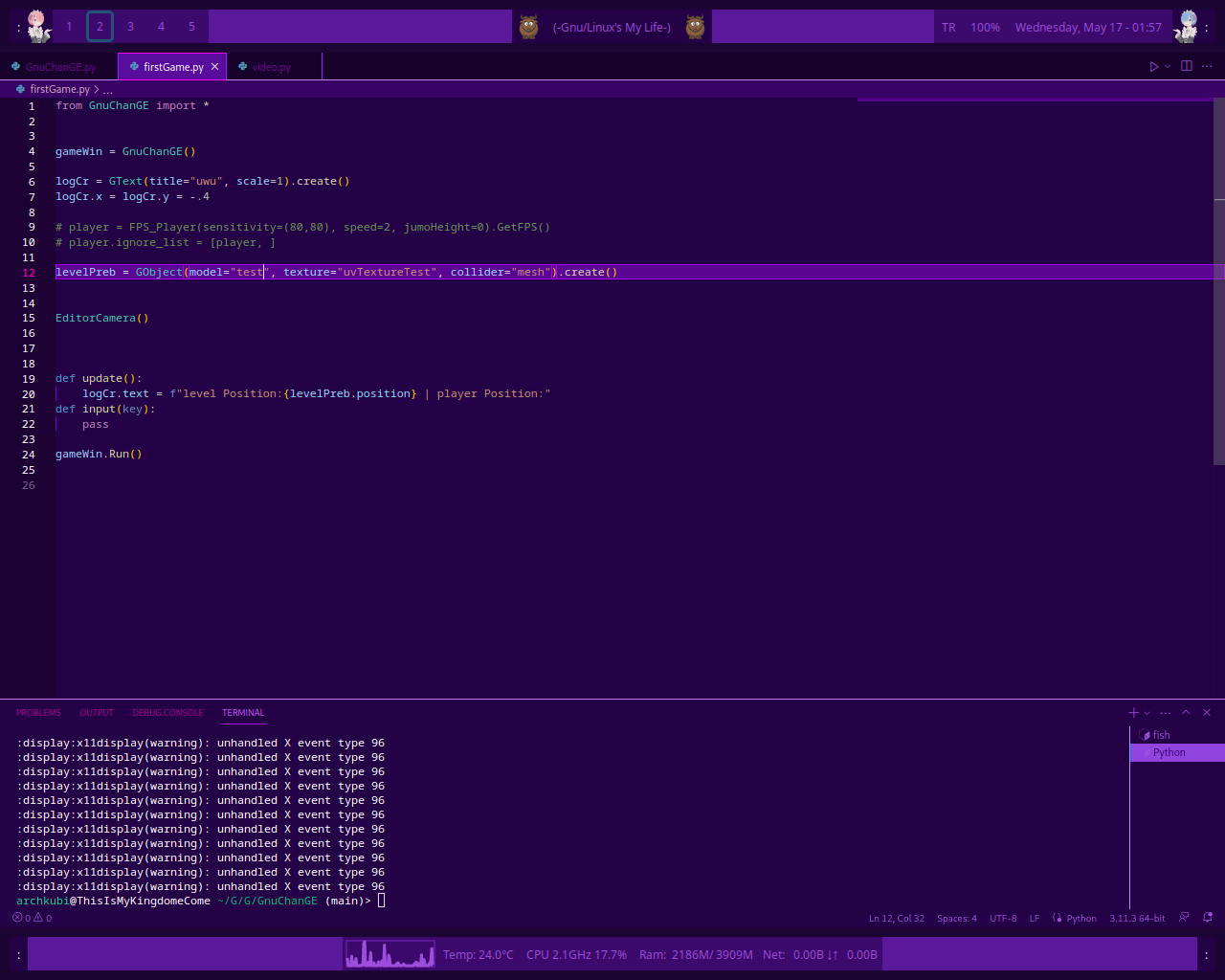Split the editor using the split icon

pyautogui.click(x=1185, y=66)
